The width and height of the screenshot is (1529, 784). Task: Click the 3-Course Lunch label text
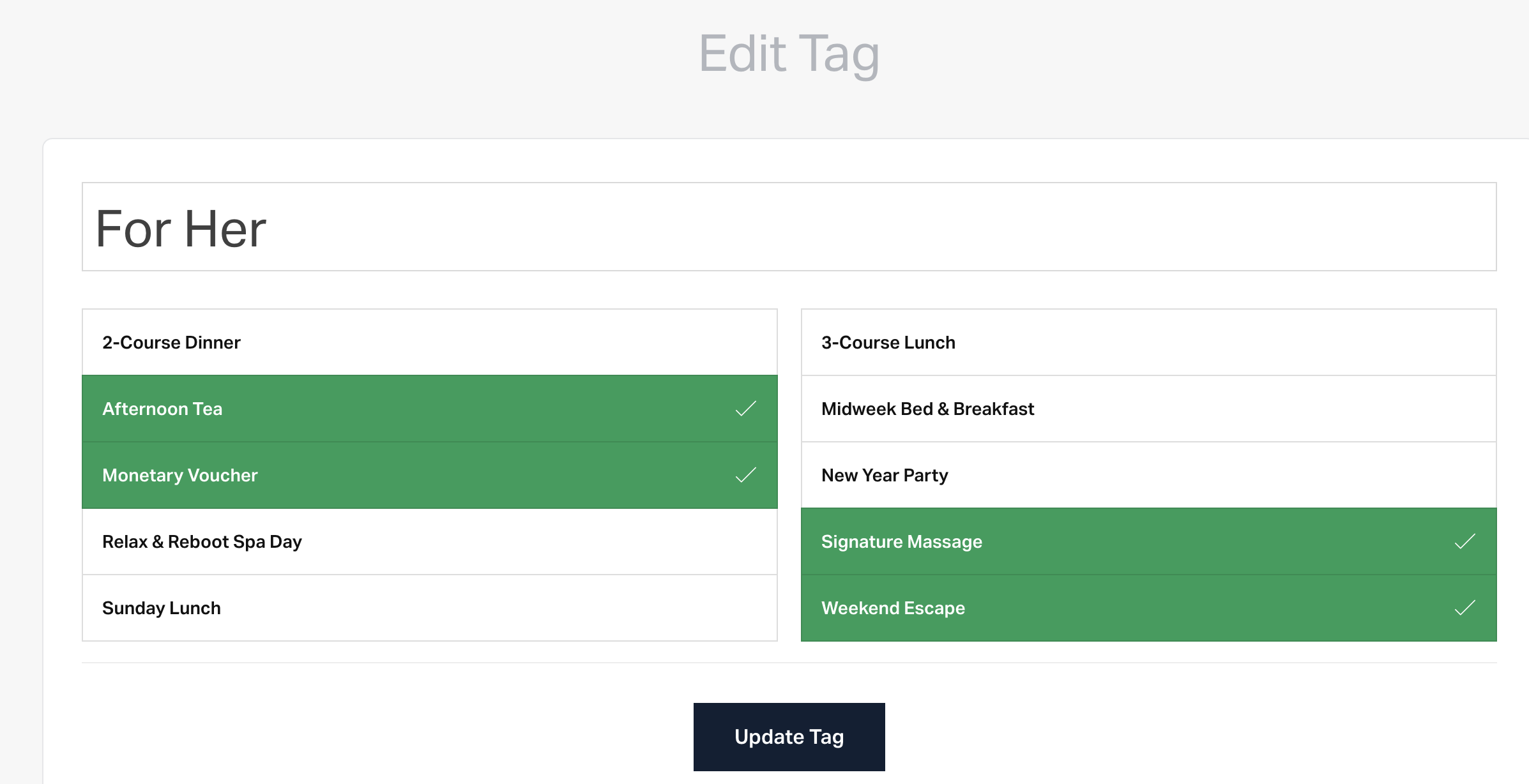click(888, 343)
